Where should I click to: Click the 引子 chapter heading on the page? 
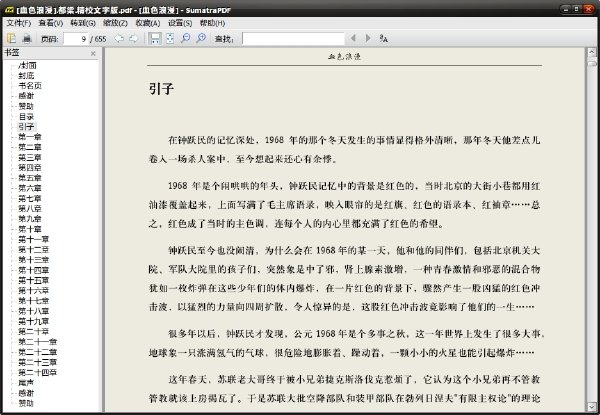[161, 89]
